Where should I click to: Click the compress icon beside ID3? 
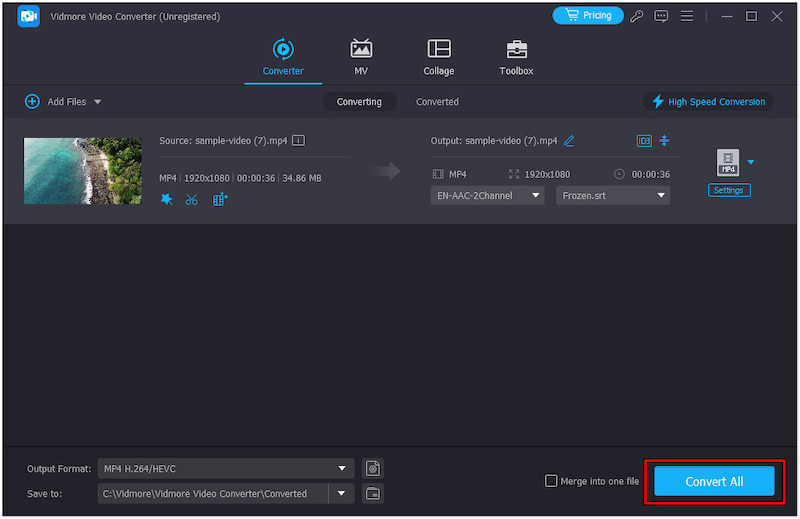(664, 141)
